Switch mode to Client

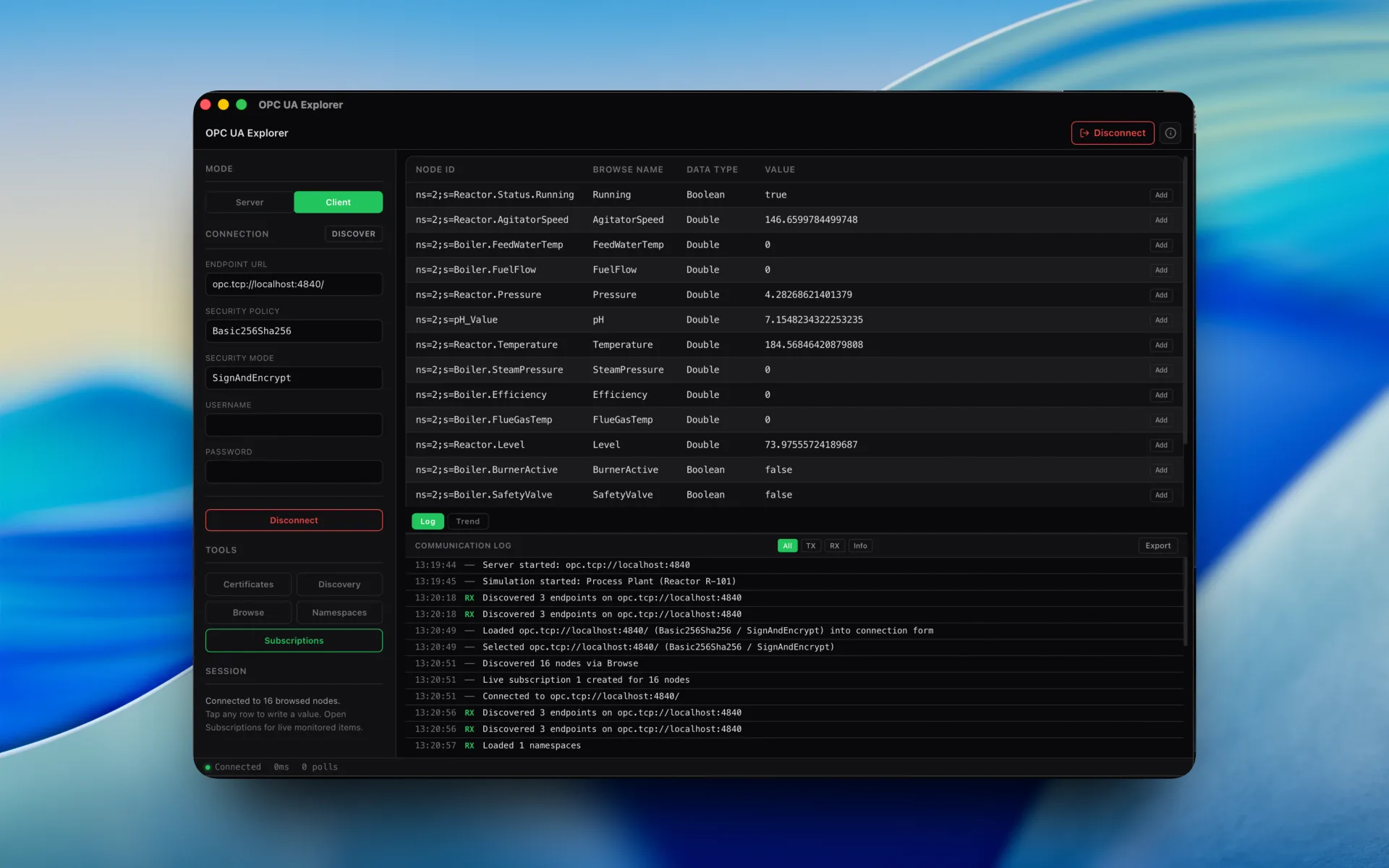click(x=338, y=203)
